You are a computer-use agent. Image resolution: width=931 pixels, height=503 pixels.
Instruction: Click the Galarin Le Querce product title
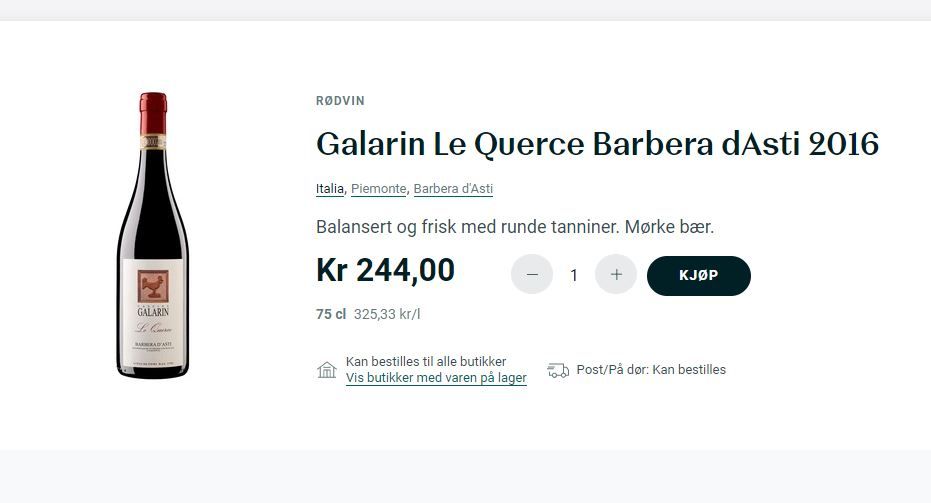(x=597, y=144)
